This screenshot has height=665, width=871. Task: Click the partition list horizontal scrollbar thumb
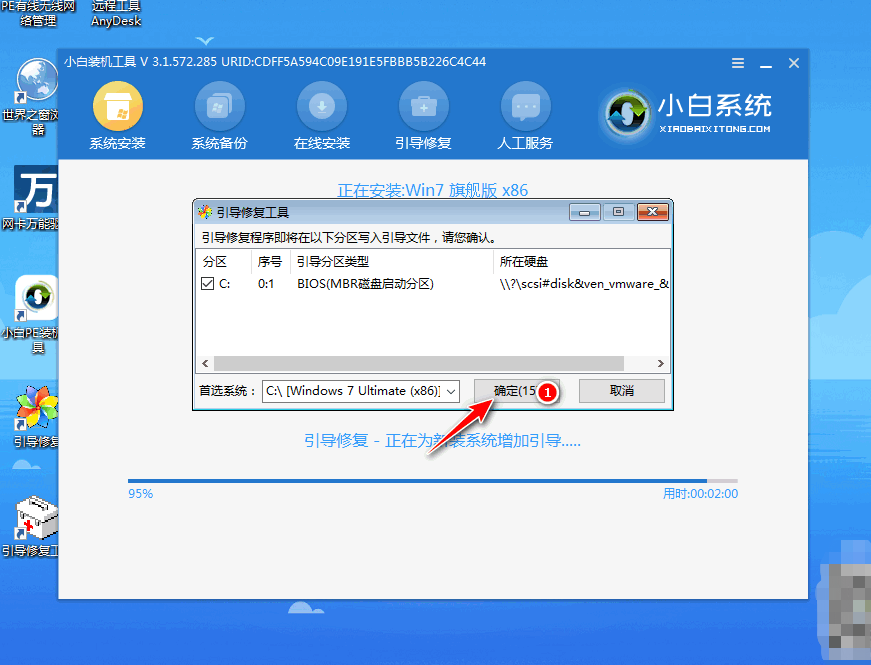click(419, 363)
